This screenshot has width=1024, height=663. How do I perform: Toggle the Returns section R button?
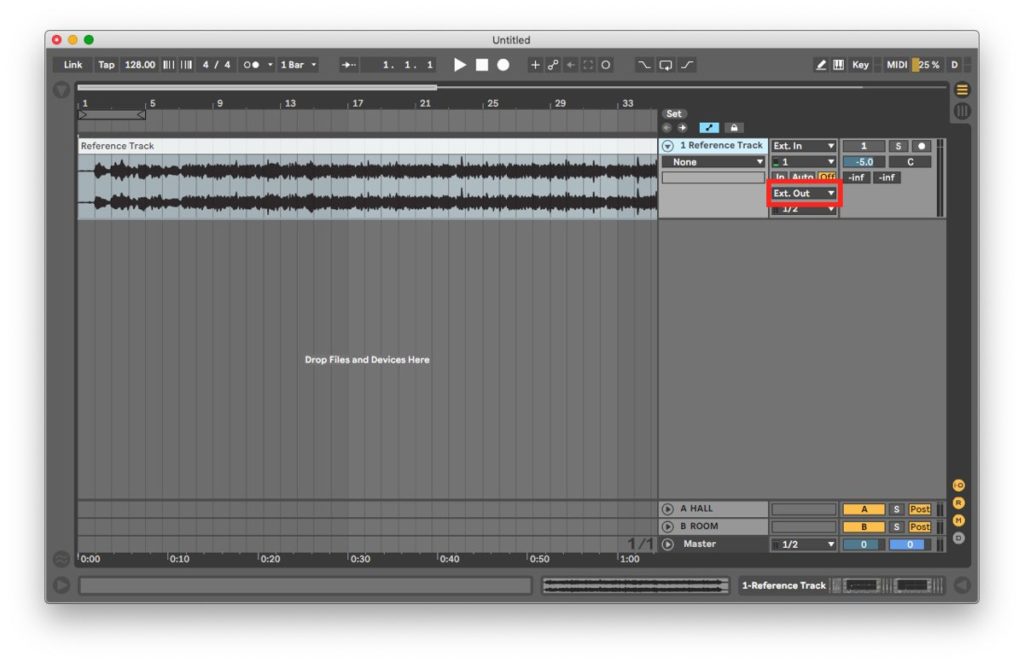tap(959, 503)
